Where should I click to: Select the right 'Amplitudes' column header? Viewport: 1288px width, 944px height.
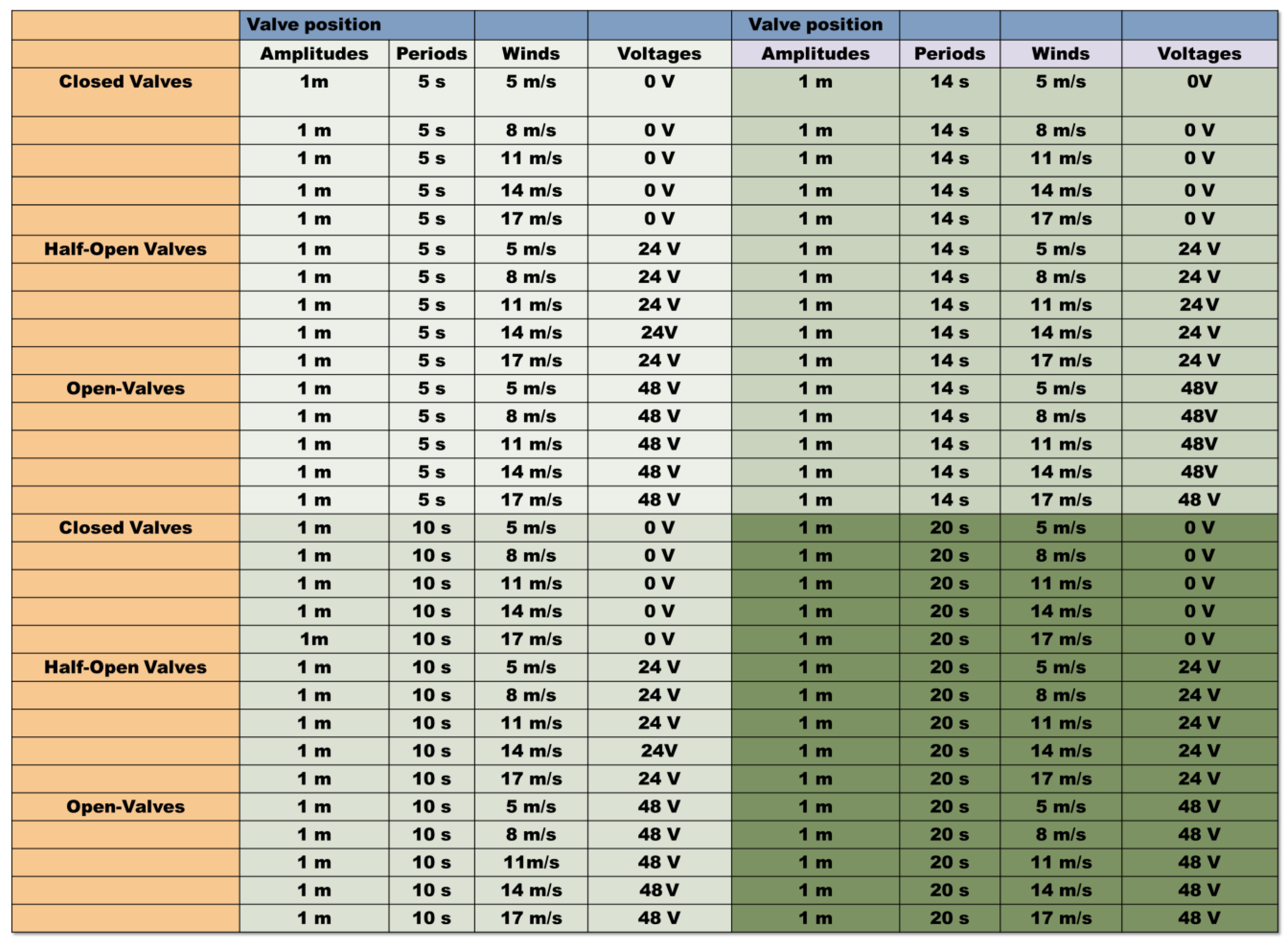[x=815, y=54]
